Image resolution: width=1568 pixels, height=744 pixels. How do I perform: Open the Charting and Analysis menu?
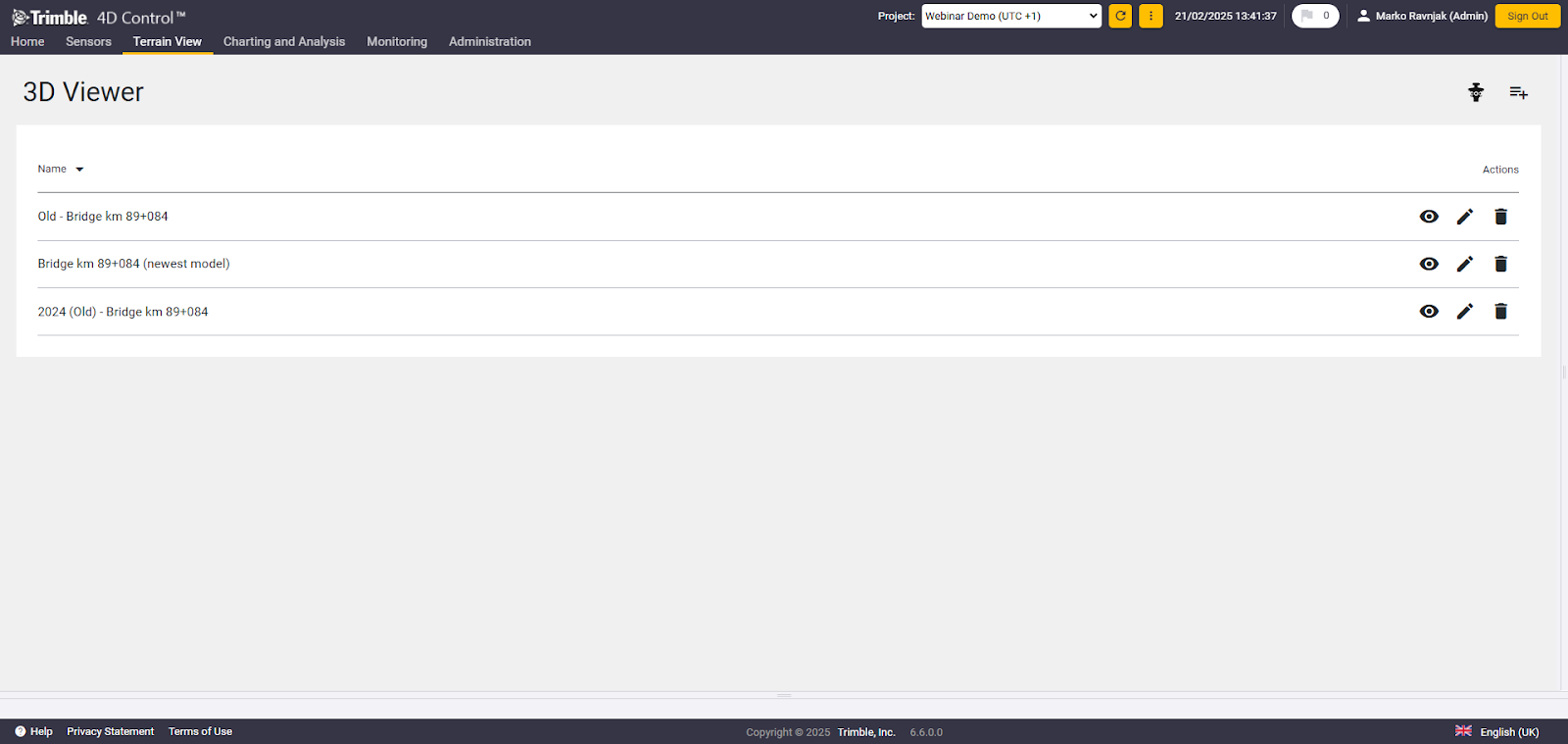283,41
